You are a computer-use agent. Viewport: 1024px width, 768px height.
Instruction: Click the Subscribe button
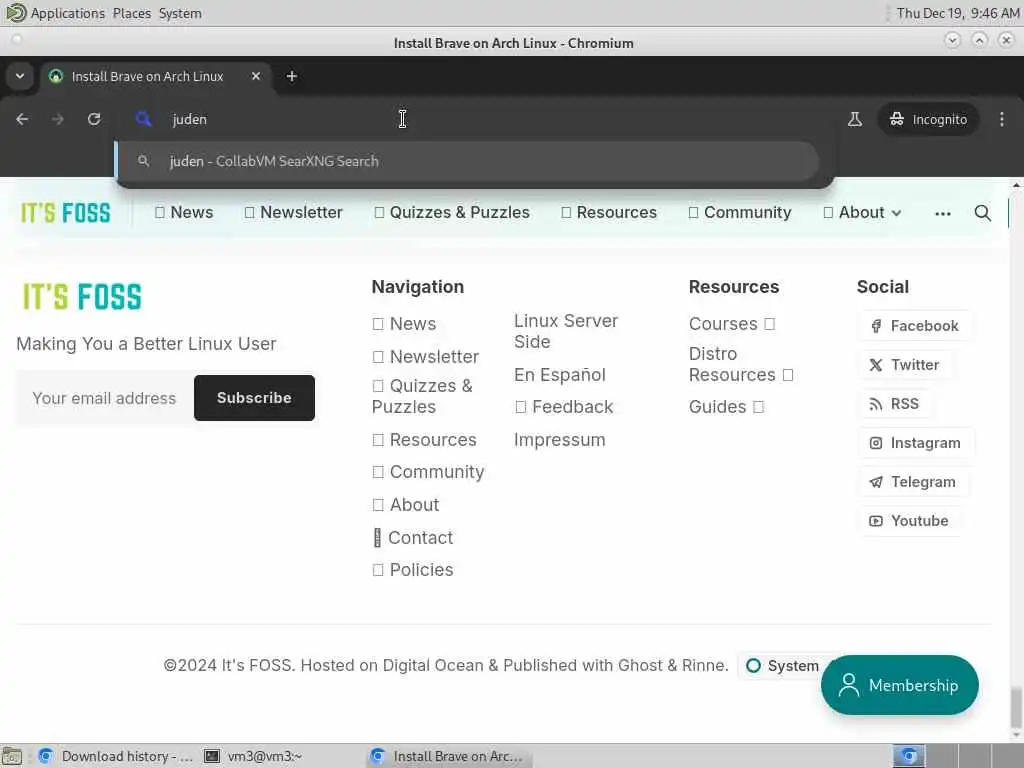pyautogui.click(x=254, y=398)
